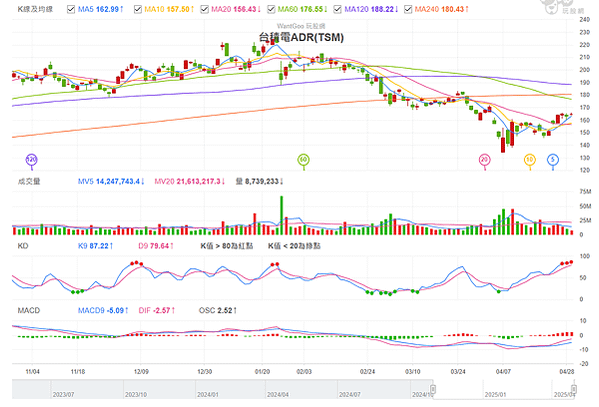
Task: Grab the left handle of range navigator
Action: [x=433, y=389]
